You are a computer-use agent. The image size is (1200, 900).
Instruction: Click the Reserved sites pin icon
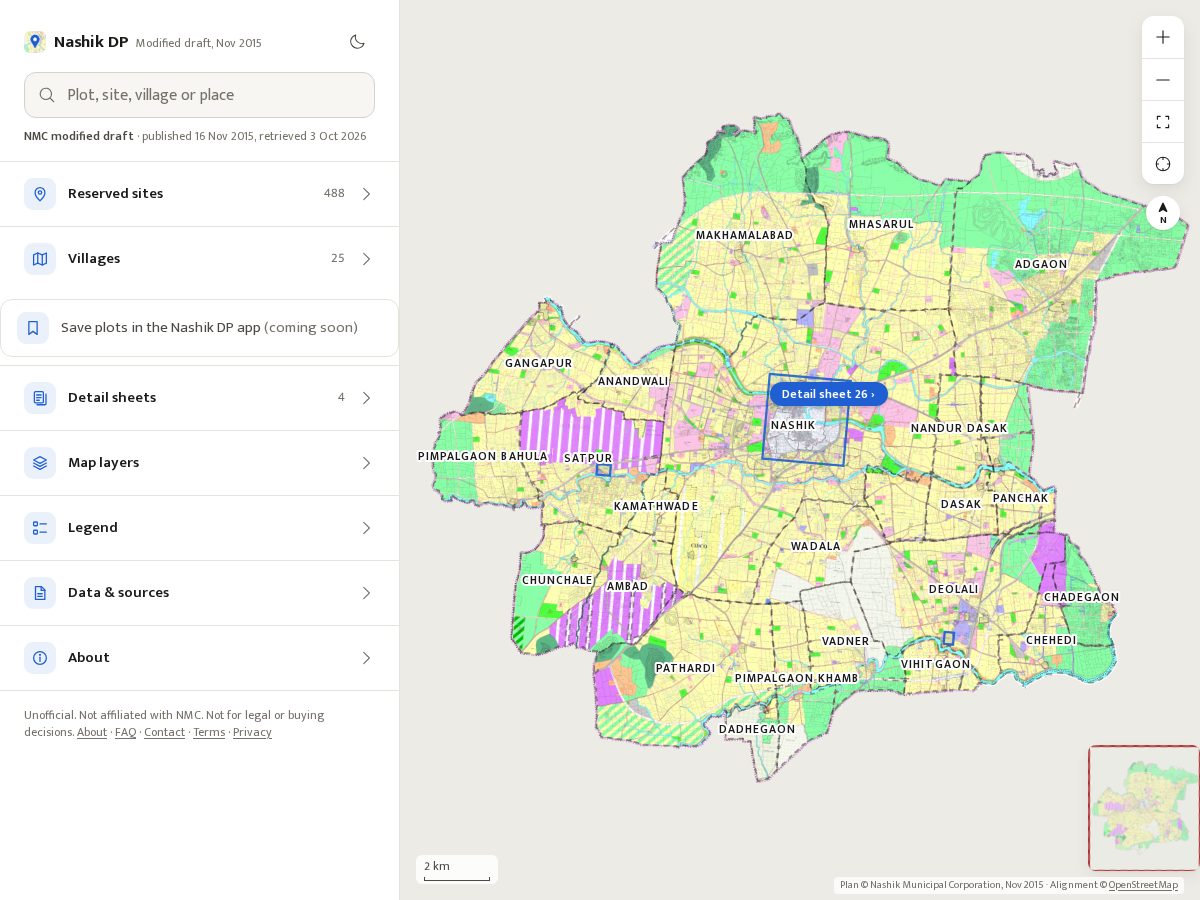click(x=40, y=194)
